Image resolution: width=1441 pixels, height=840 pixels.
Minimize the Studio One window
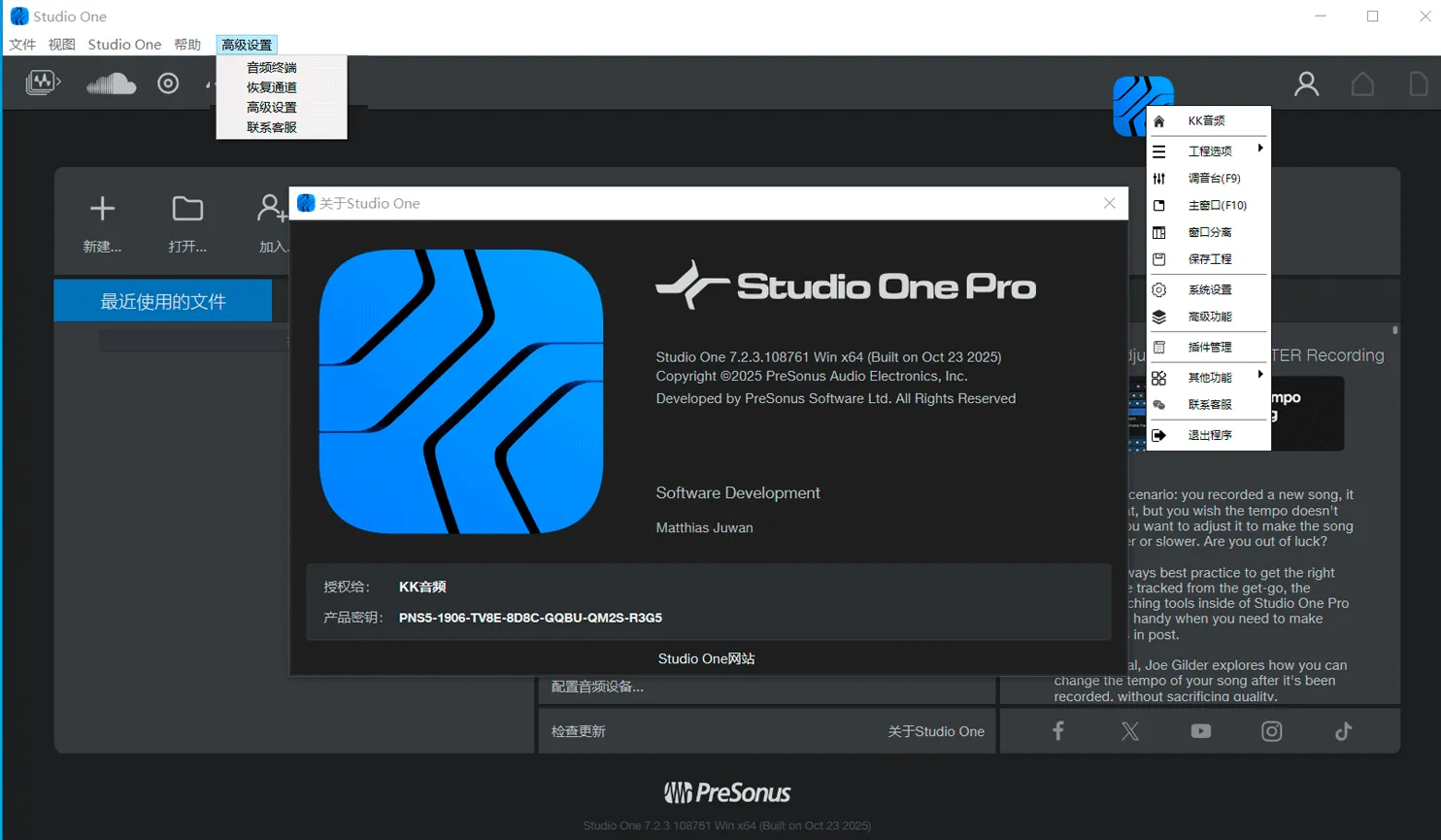click(x=1321, y=17)
